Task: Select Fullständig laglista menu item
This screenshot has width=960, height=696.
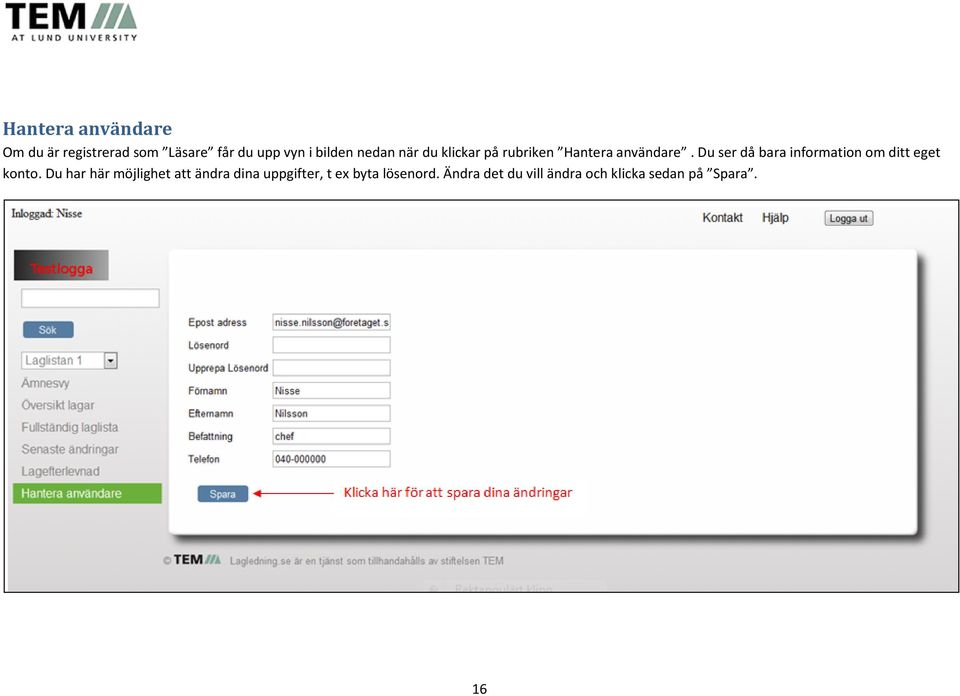Action: (70, 427)
